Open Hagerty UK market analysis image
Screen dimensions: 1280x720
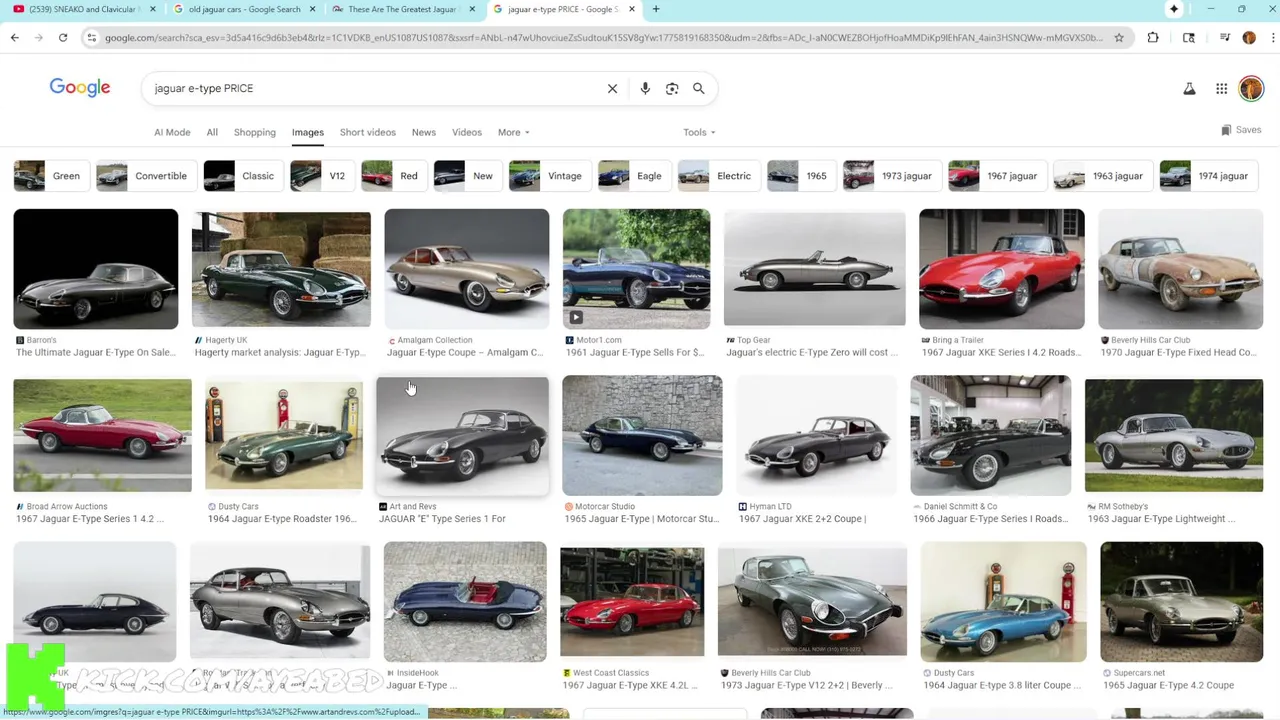click(x=281, y=269)
